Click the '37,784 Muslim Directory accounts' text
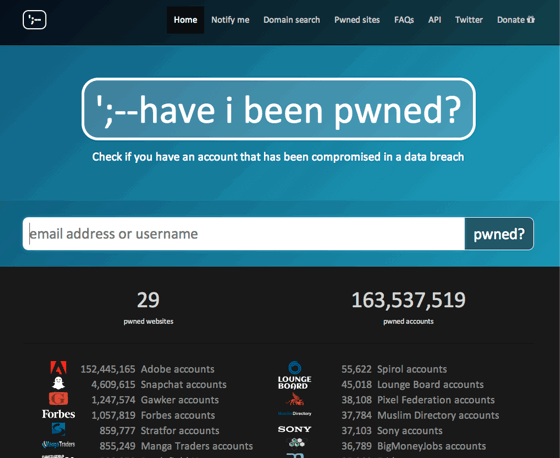560x458 pixels. tap(420, 415)
